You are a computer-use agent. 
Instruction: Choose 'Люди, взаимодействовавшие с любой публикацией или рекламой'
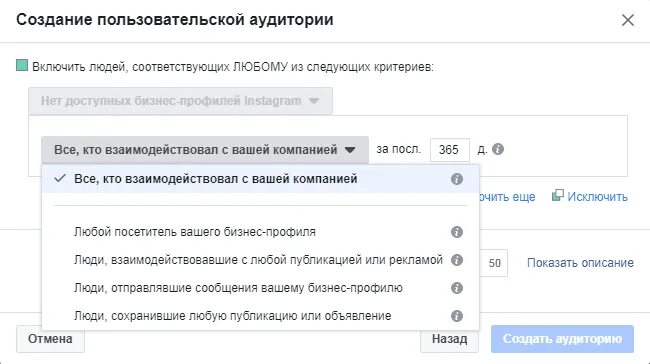pos(260,260)
